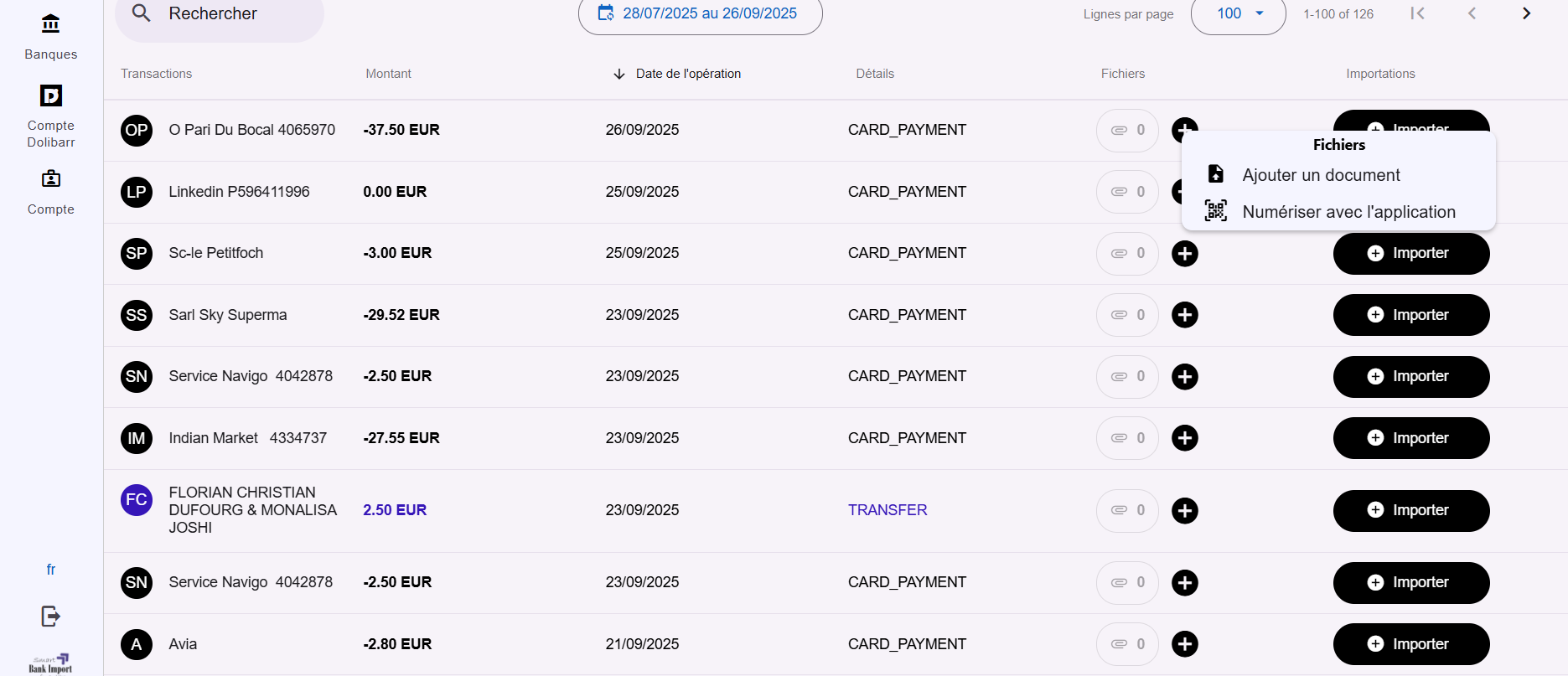Add file to Indian Market transaction
The height and width of the screenshot is (676, 1568).
tap(1184, 438)
